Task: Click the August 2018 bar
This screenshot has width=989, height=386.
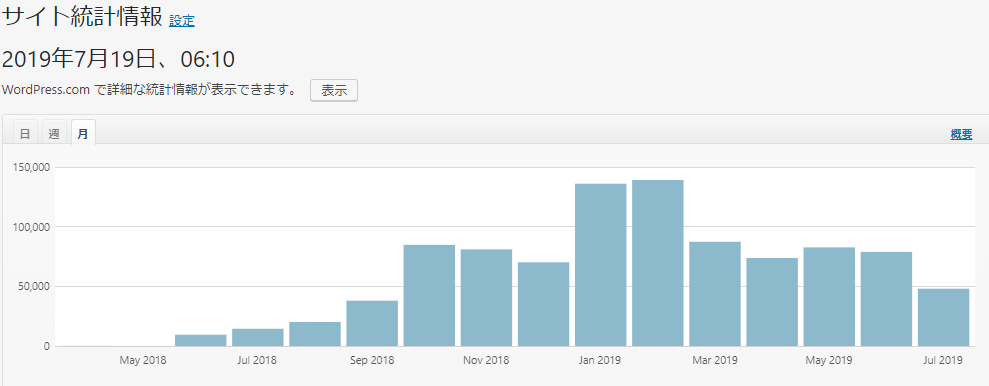Action: tap(315, 334)
